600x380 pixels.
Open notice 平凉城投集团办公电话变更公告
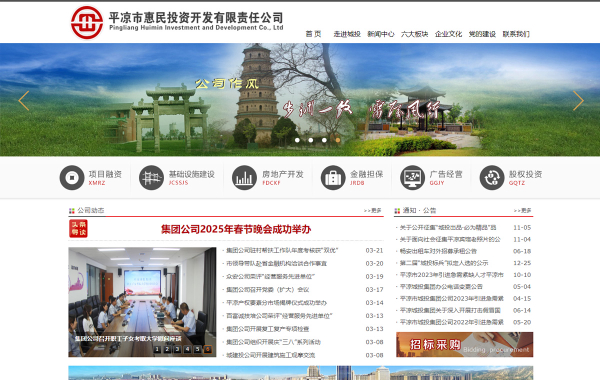[x=441, y=286]
